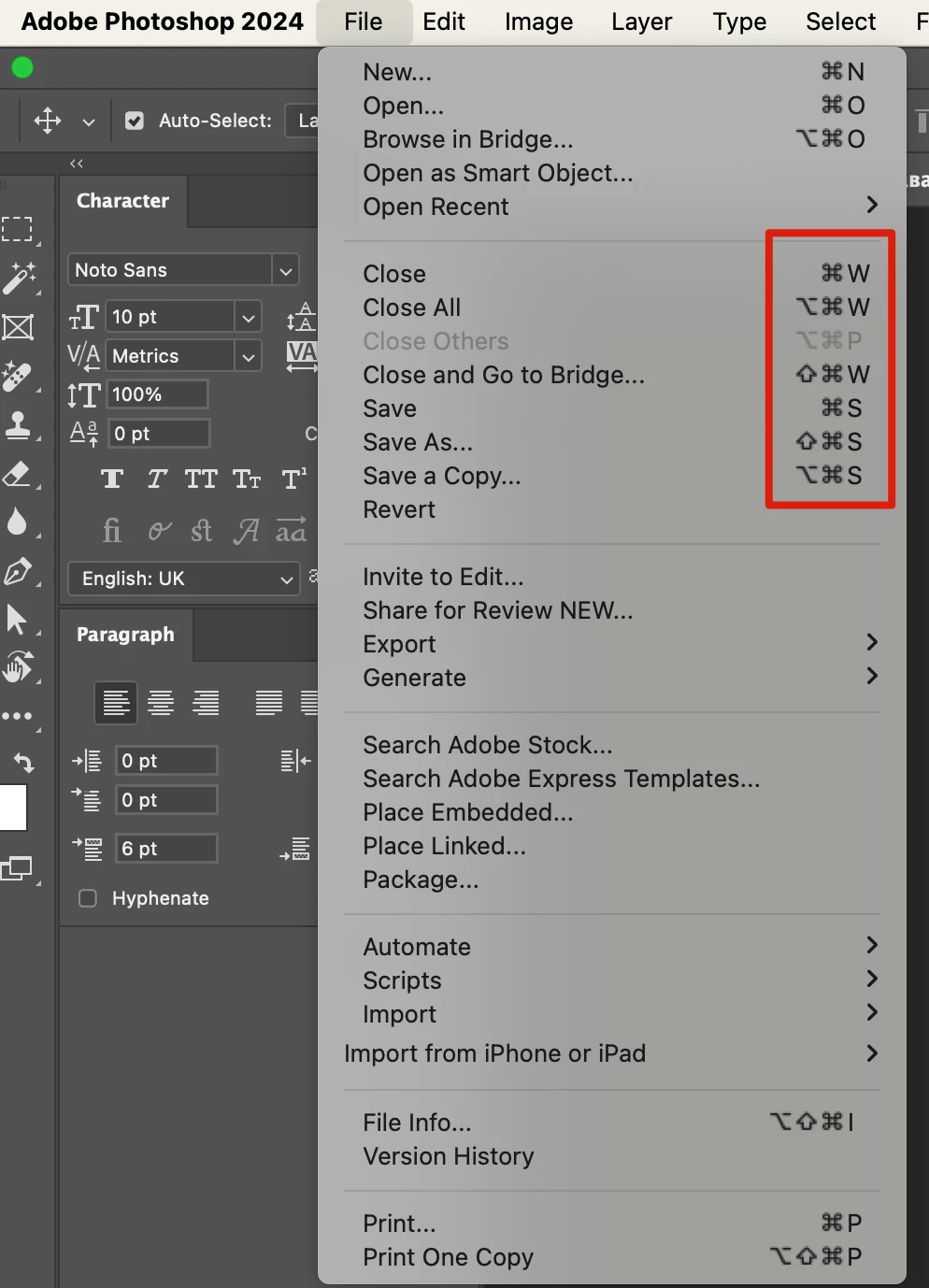Choose the Blur drop tool
Screen dimensions: 929x1288
click(x=17, y=522)
